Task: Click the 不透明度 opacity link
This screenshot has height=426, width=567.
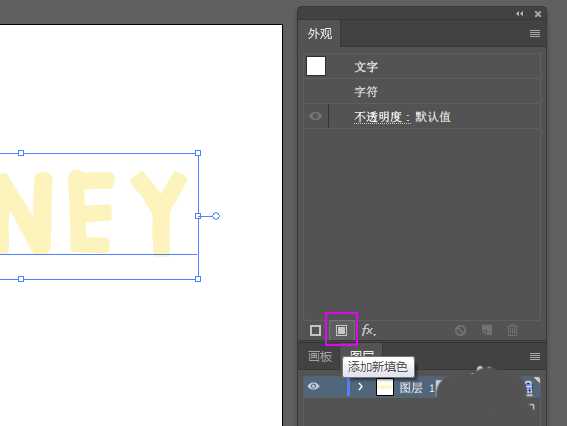Action: (382, 116)
